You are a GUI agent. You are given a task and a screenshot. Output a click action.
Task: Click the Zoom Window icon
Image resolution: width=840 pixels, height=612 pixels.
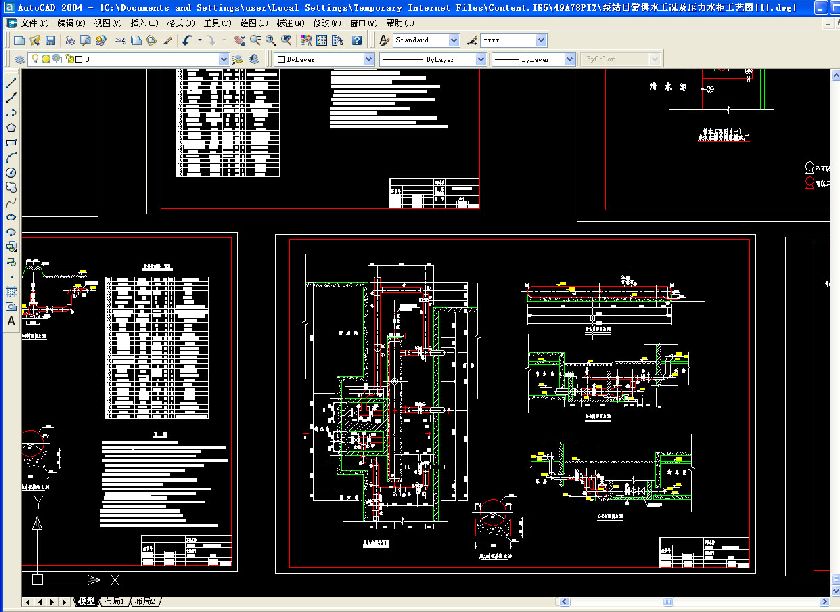point(271,40)
